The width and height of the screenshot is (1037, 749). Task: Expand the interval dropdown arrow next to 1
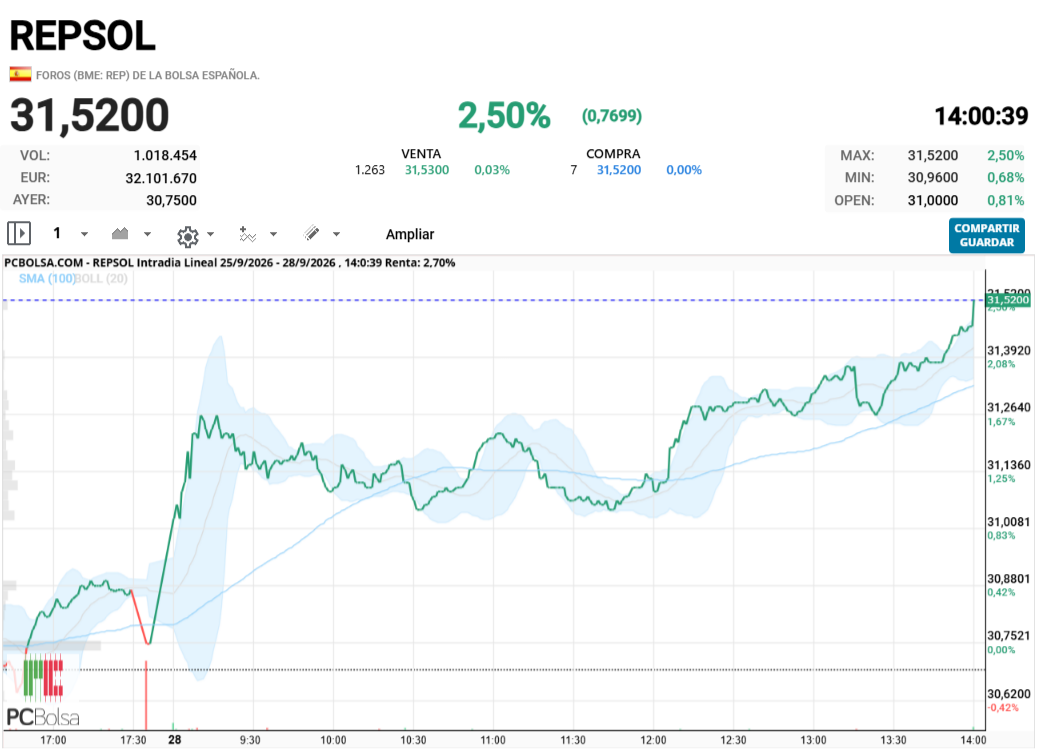[x=84, y=234]
